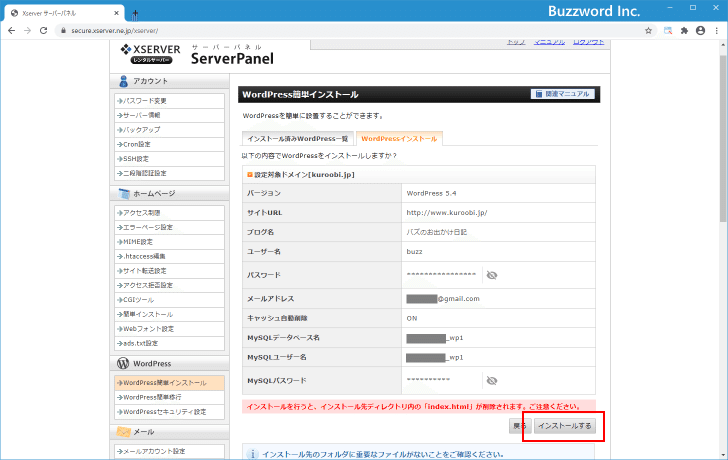Click the address bar URL field
The image size is (728, 460).
tap(353, 31)
